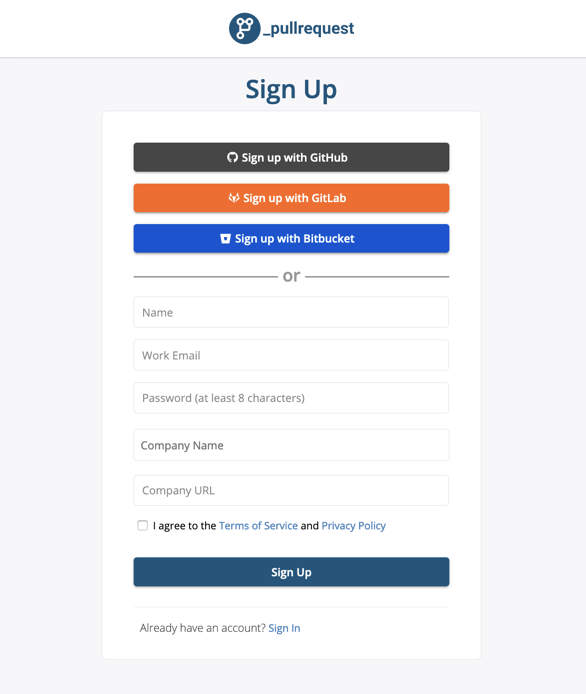
Task: Click the 'I agree to the' label text
Action: coord(185,526)
